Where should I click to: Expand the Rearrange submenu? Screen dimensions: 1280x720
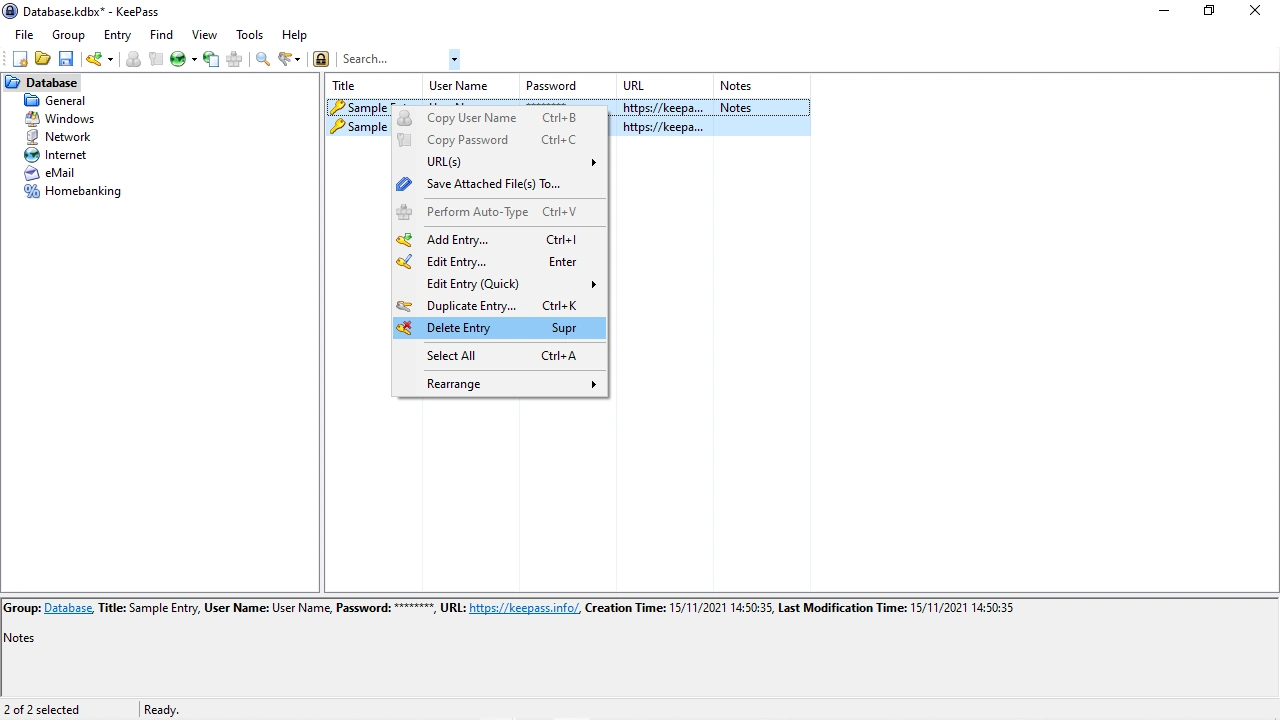pyautogui.click(x=499, y=384)
